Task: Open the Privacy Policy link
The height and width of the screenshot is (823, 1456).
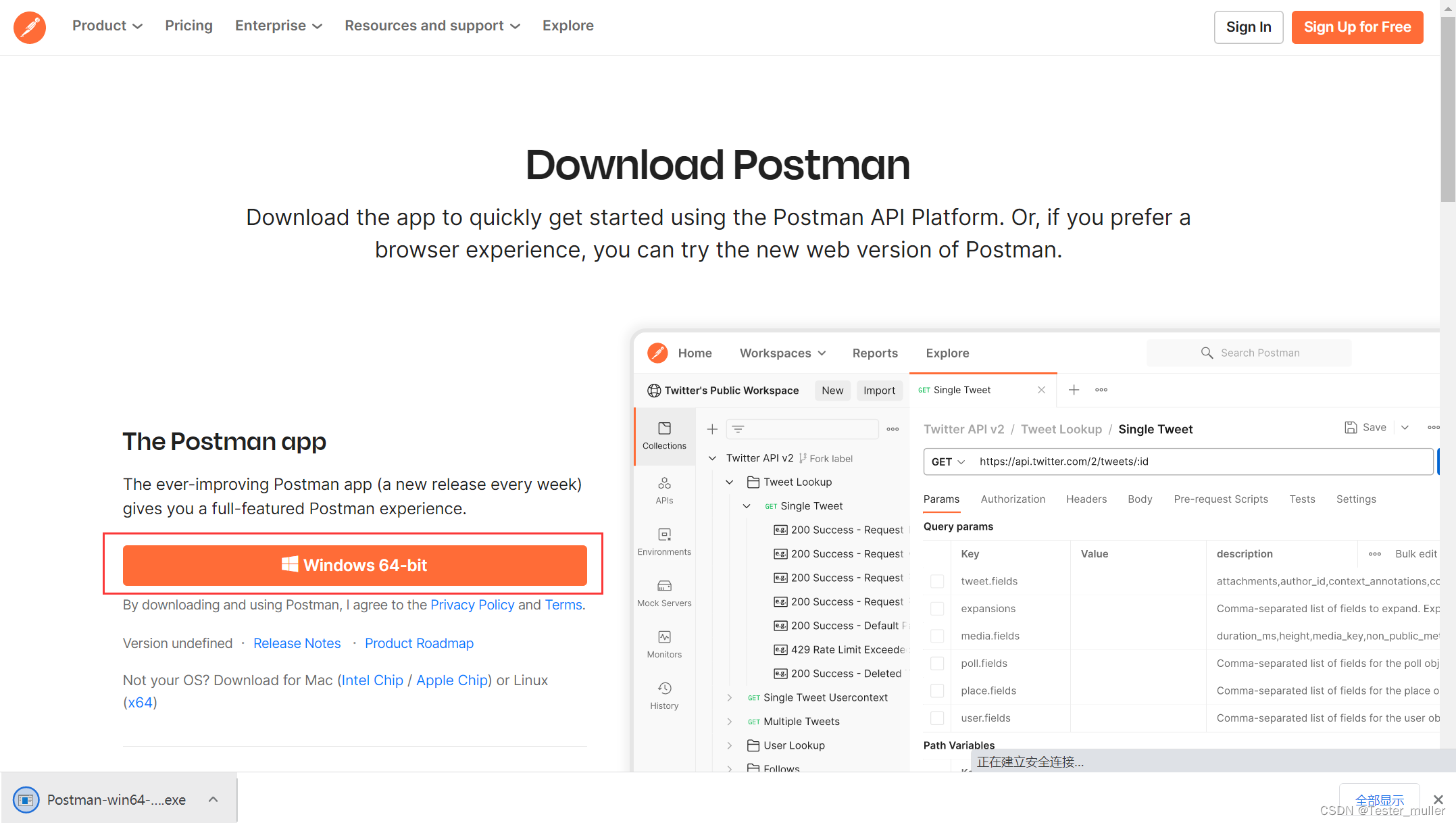Action: pyautogui.click(x=472, y=605)
